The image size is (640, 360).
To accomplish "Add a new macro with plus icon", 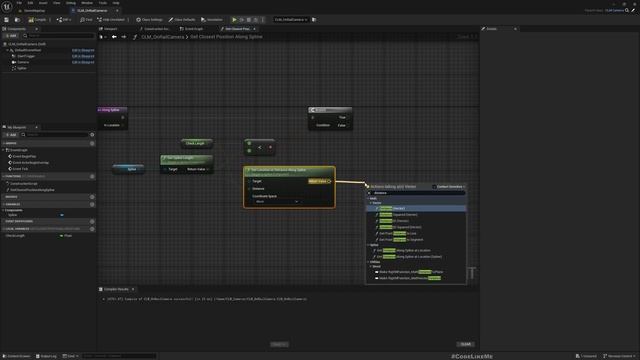I will tap(92, 197).
